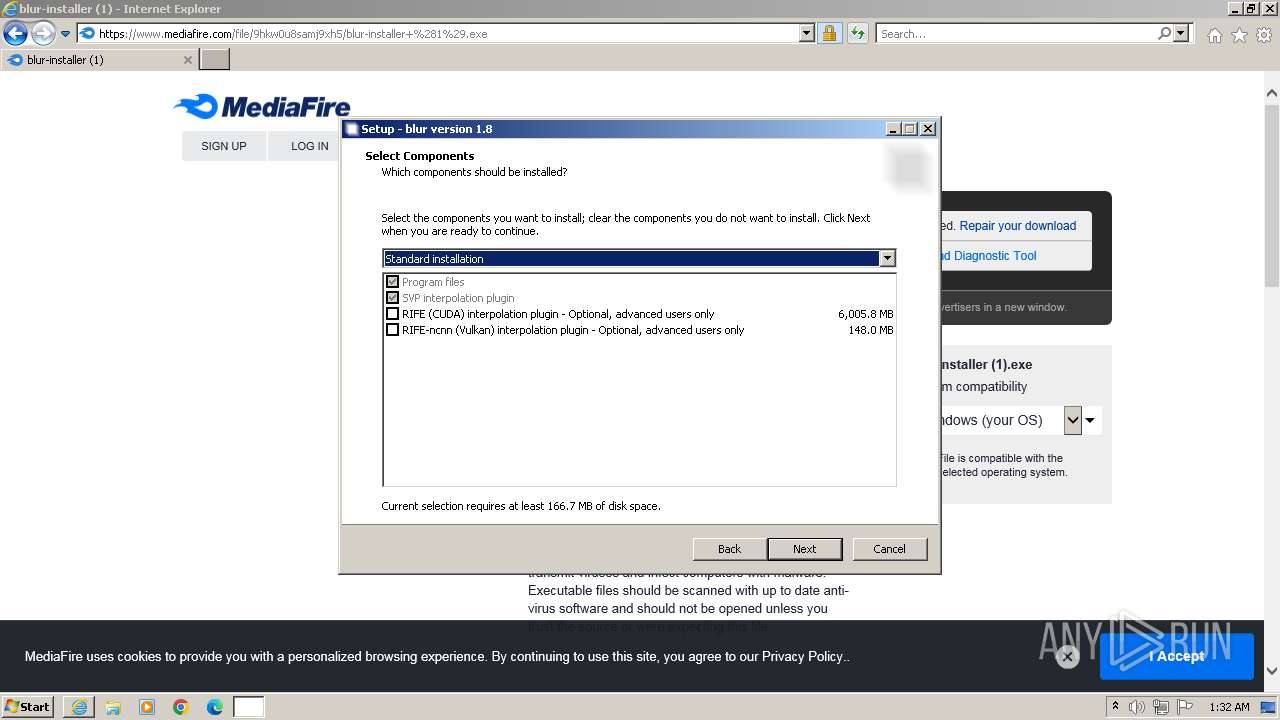The image size is (1280, 720).
Task: Select the blur-installer (1) tab
Action: click(x=98, y=60)
